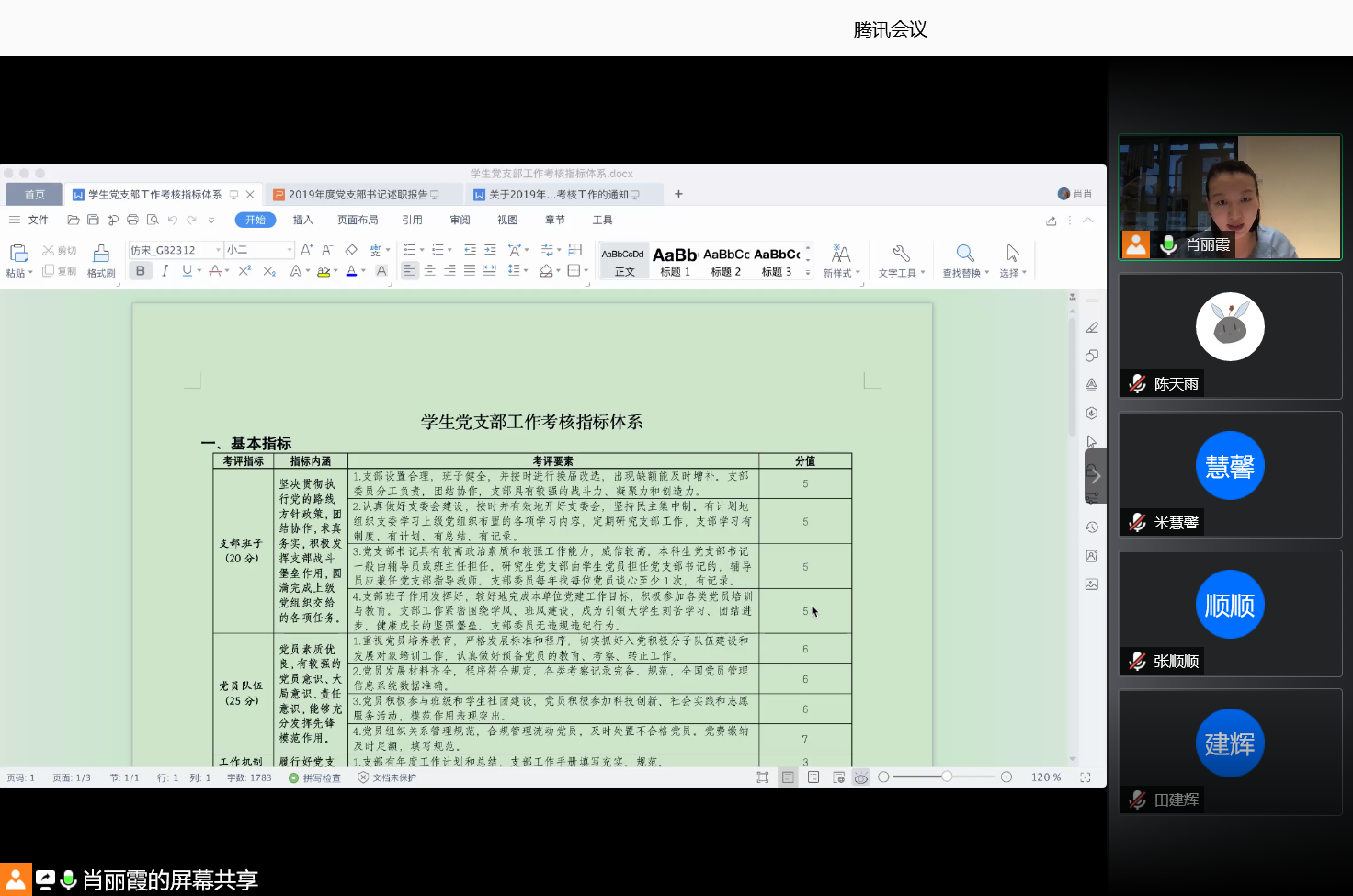Viewport: 1353px width, 896px height.
Task: Toggle Italic formatting button
Action: tap(165, 271)
